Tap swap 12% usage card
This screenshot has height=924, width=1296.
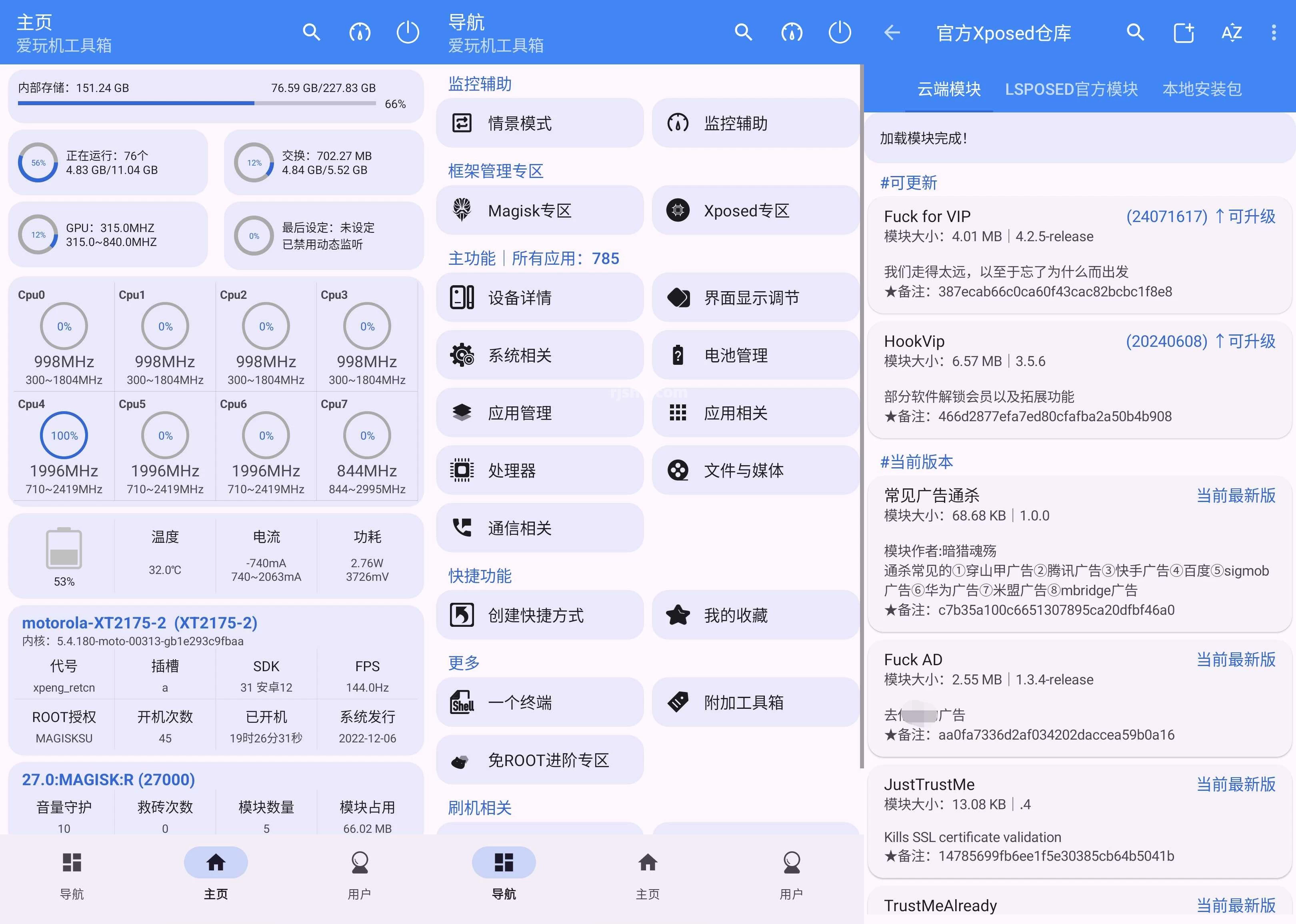pyautogui.click(x=324, y=163)
